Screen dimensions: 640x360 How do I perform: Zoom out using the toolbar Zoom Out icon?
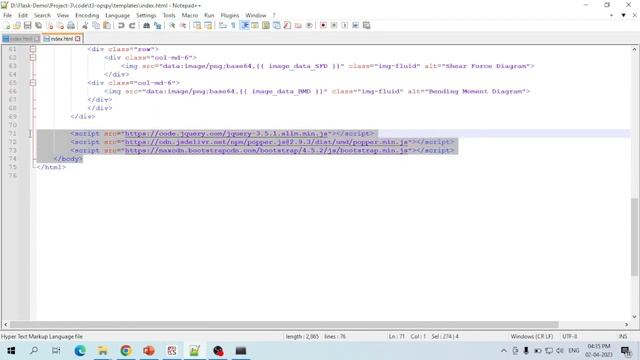coord(183,25)
